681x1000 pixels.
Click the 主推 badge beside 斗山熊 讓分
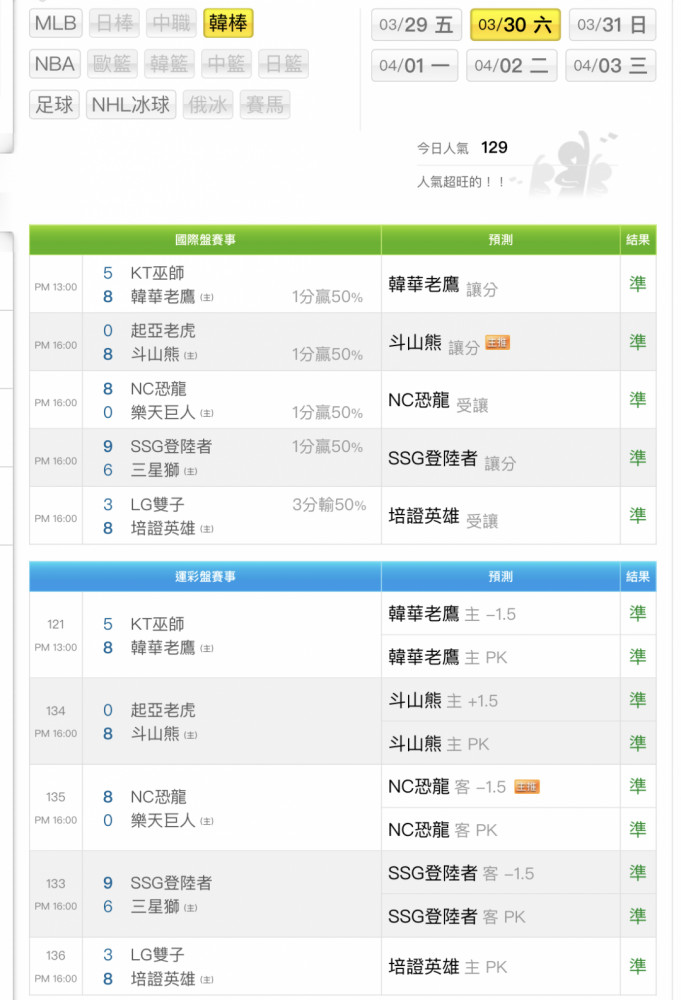(497, 342)
